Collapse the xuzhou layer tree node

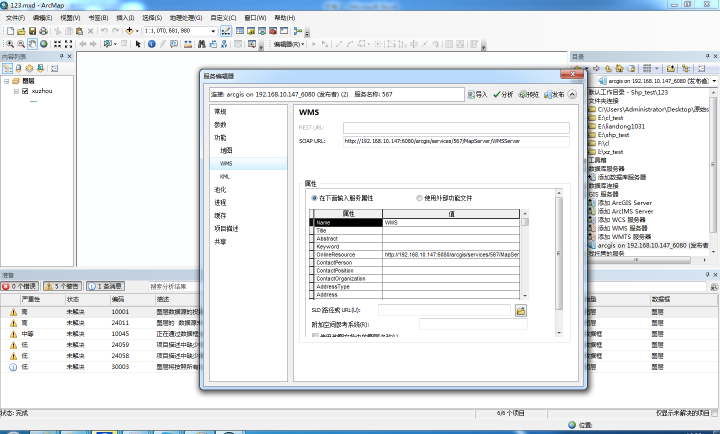coord(17,91)
